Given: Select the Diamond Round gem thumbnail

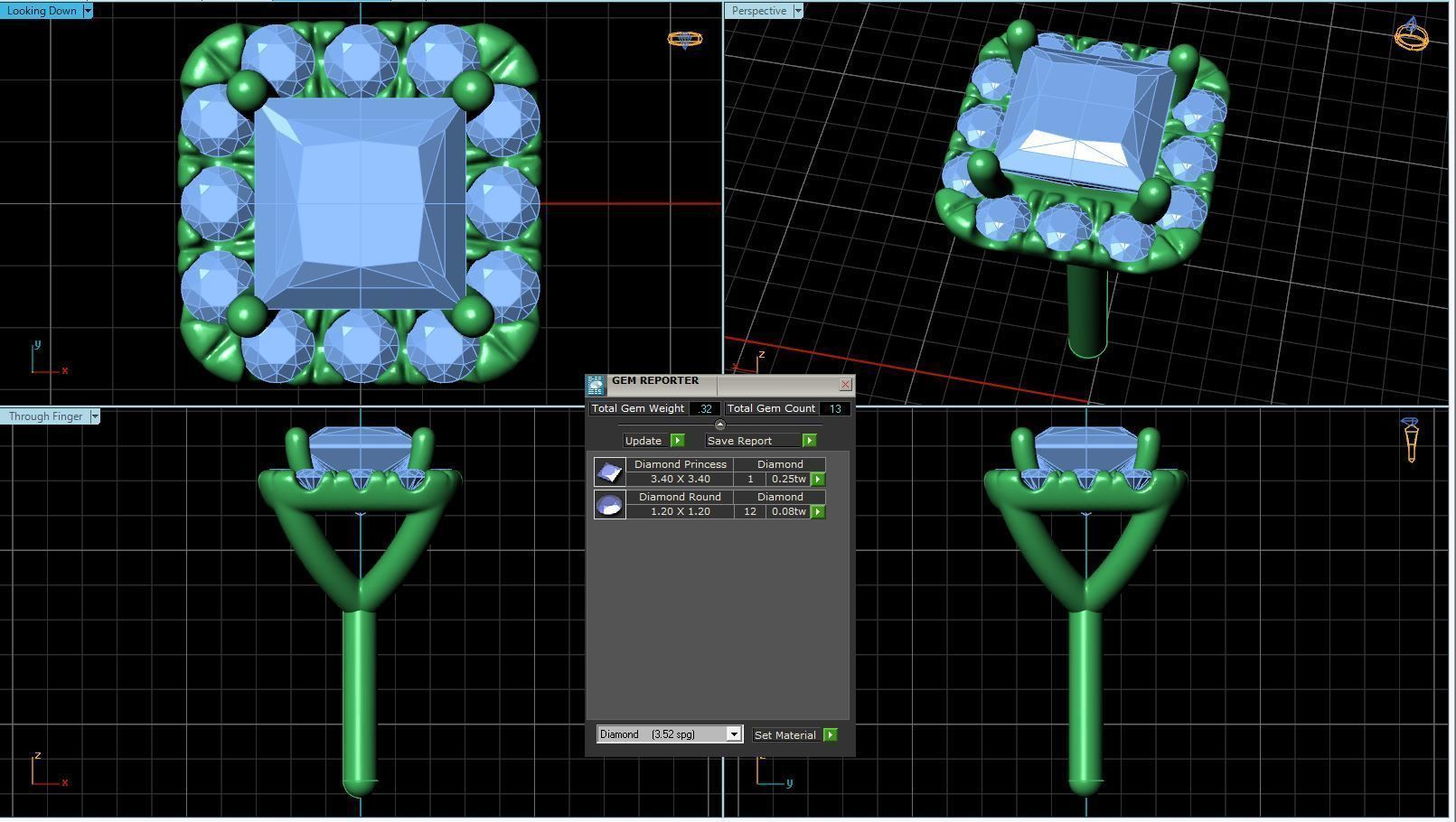Looking at the screenshot, I should click(x=610, y=505).
